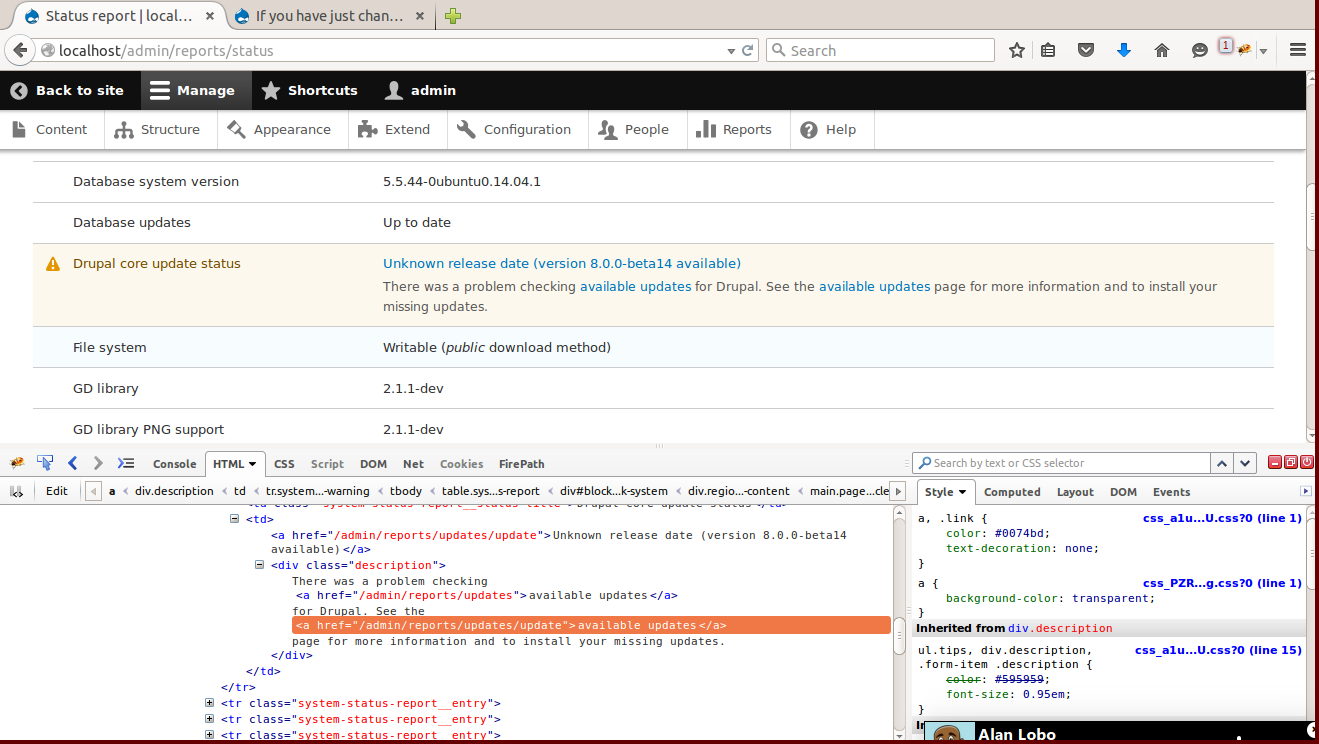Expand second collapsed system-status-report__entry row
Viewport: 1319px width, 744px height.
(x=209, y=719)
